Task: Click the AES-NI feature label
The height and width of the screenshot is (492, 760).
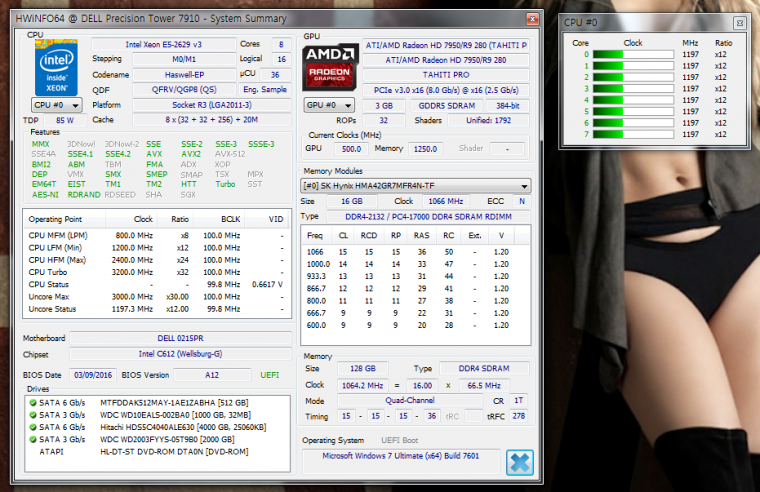Action: pos(45,194)
